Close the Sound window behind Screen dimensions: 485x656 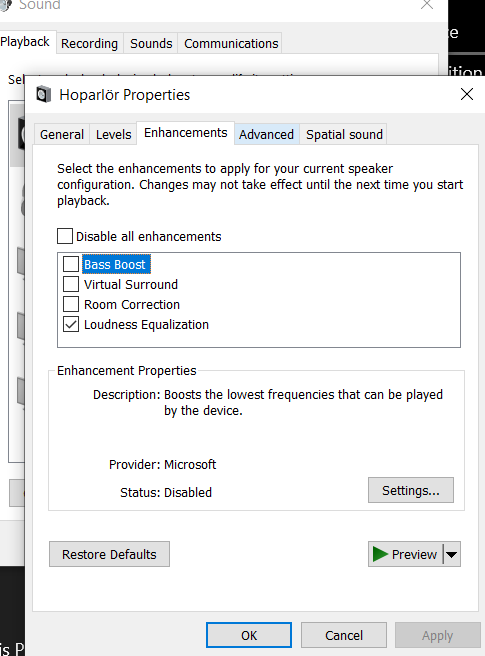pyautogui.click(x=427, y=5)
